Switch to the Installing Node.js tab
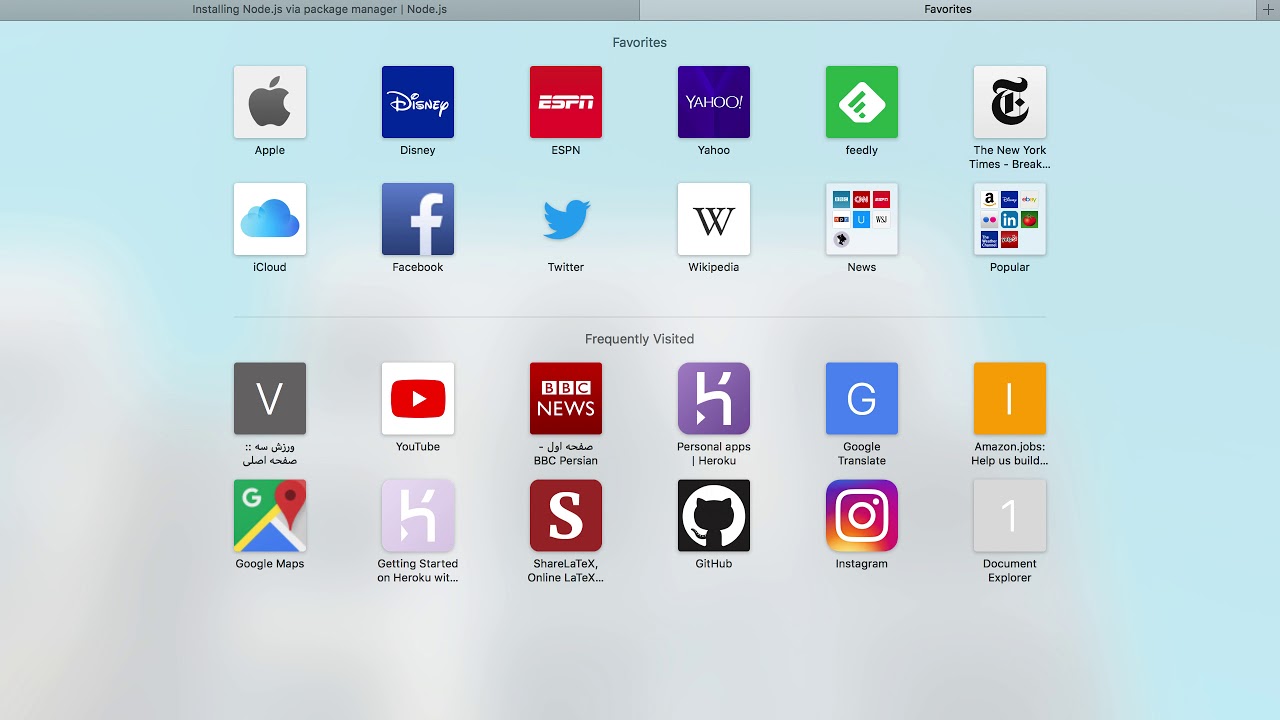1280x720 pixels. coord(320,9)
